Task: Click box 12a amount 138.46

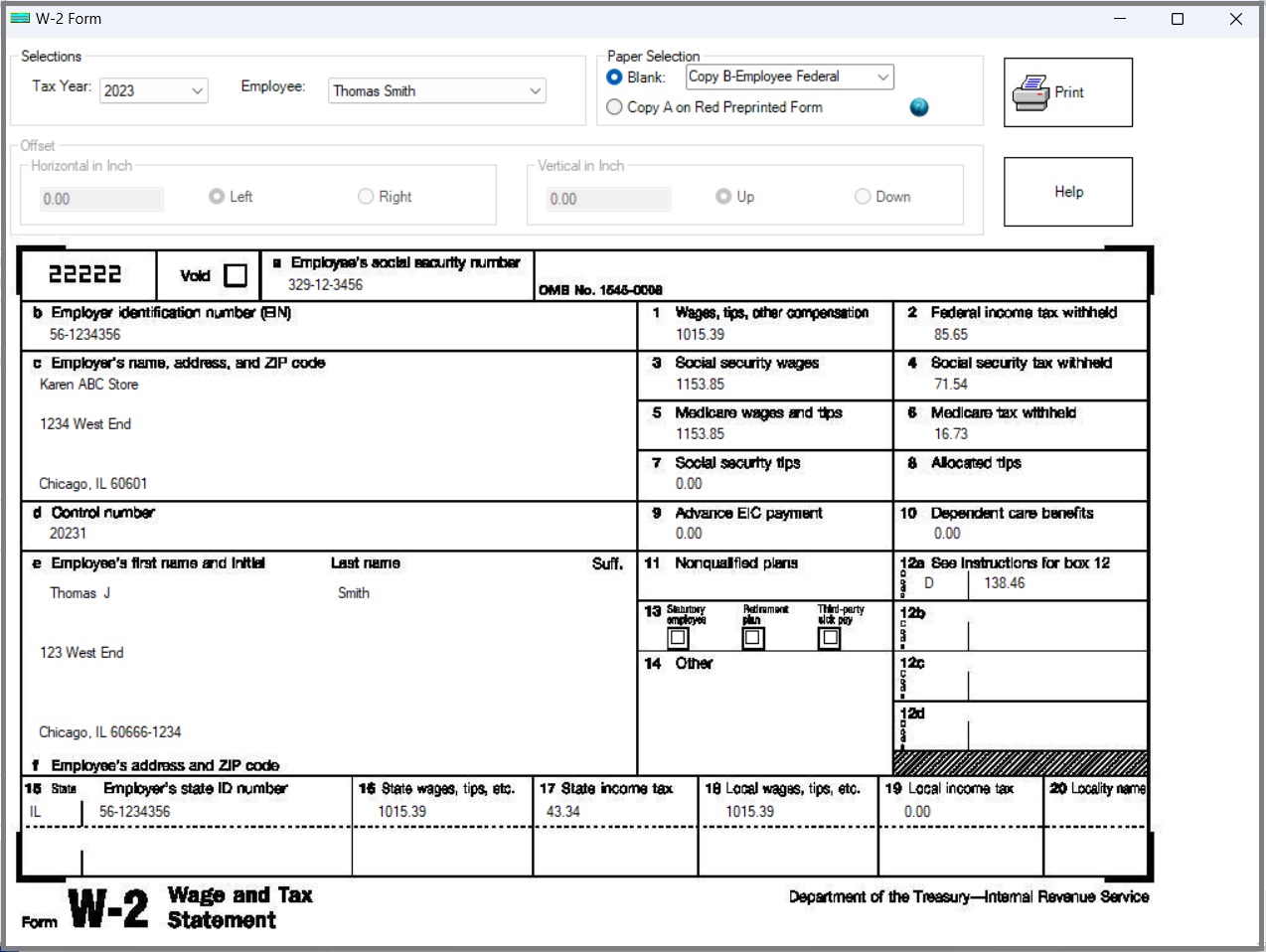Action: (1004, 582)
